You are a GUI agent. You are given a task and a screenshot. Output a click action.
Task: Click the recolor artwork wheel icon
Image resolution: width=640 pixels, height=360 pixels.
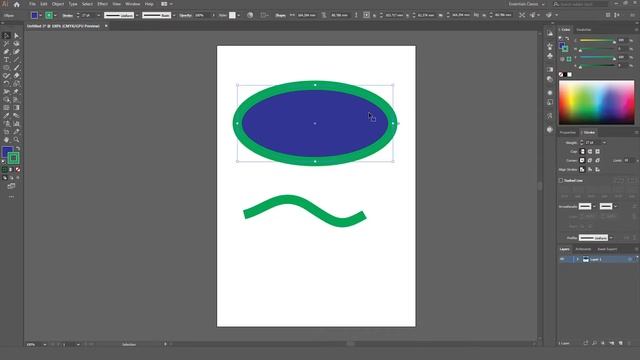pos(250,15)
